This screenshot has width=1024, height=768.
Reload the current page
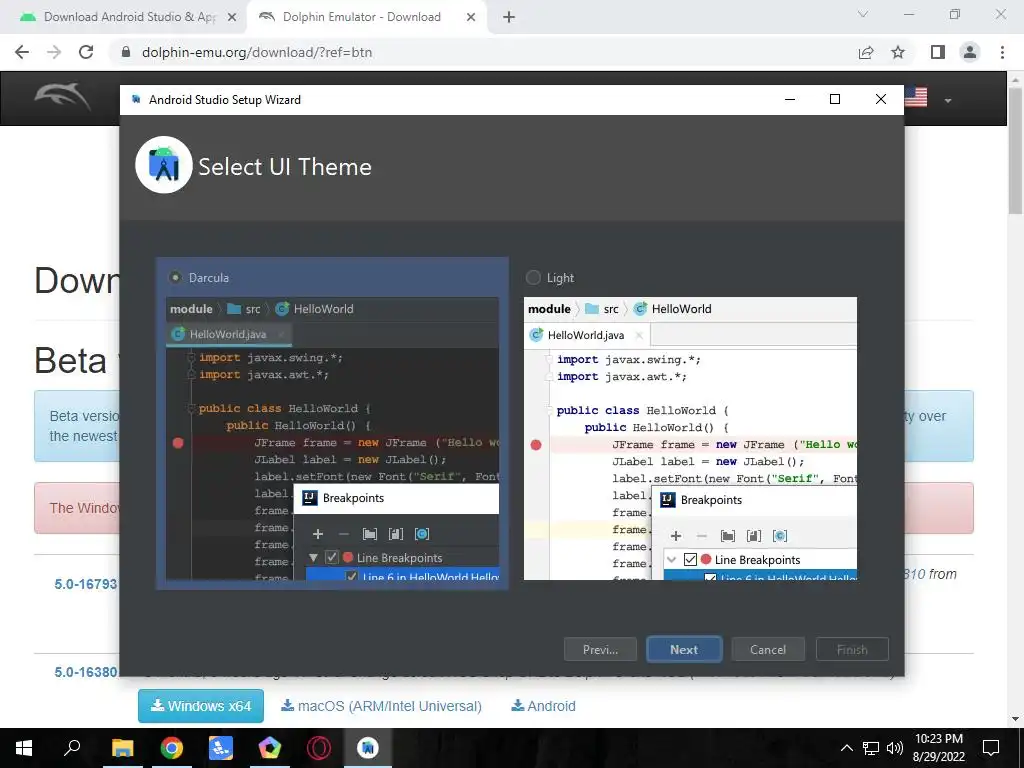click(x=86, y=52)
